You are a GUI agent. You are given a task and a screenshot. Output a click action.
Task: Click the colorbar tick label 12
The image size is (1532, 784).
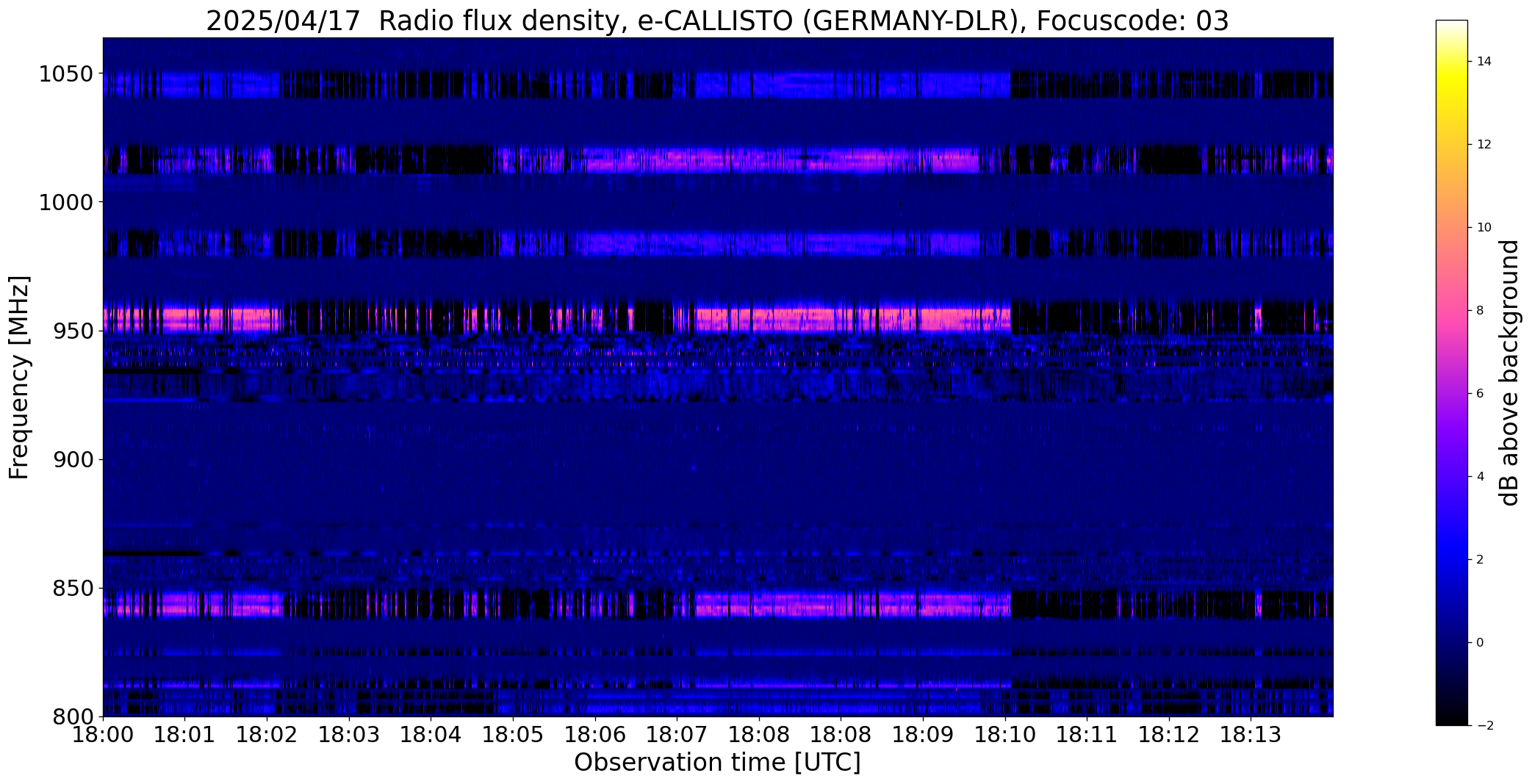[x=1484, y=145]
